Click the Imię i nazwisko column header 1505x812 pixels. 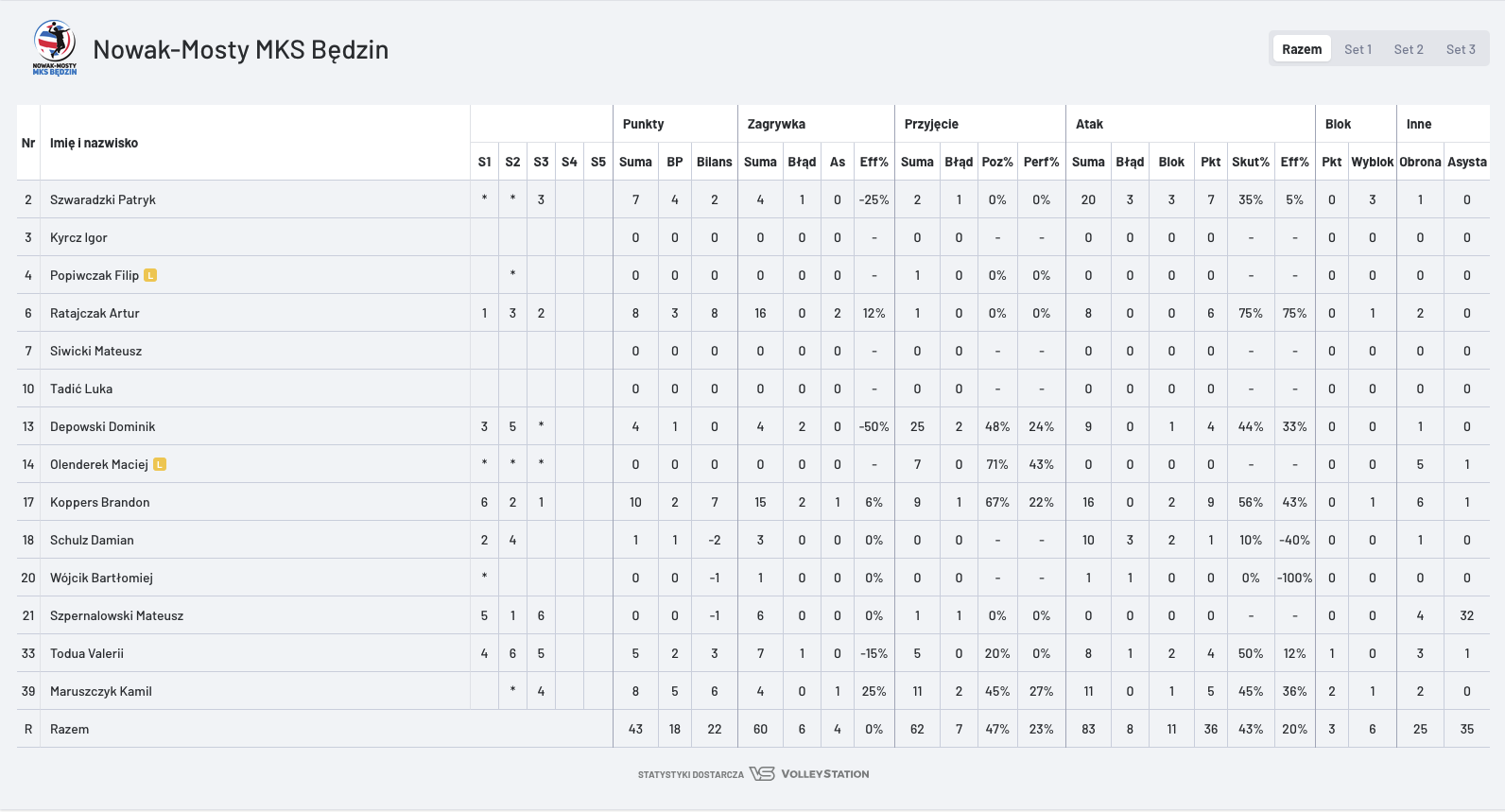pyautogui.click(x=94, y=143)
